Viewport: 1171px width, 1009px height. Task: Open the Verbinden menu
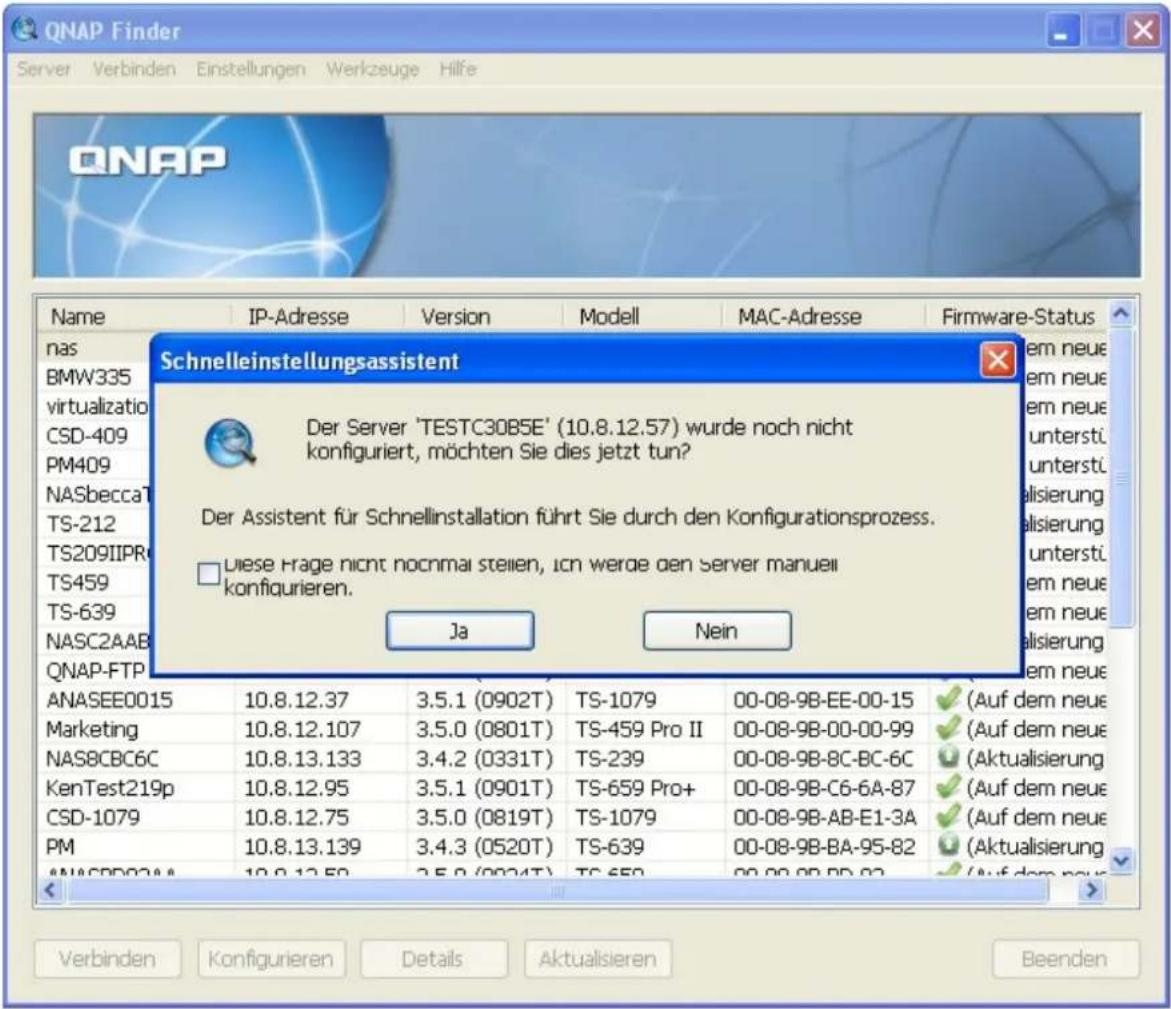click(x=134, y=69)
